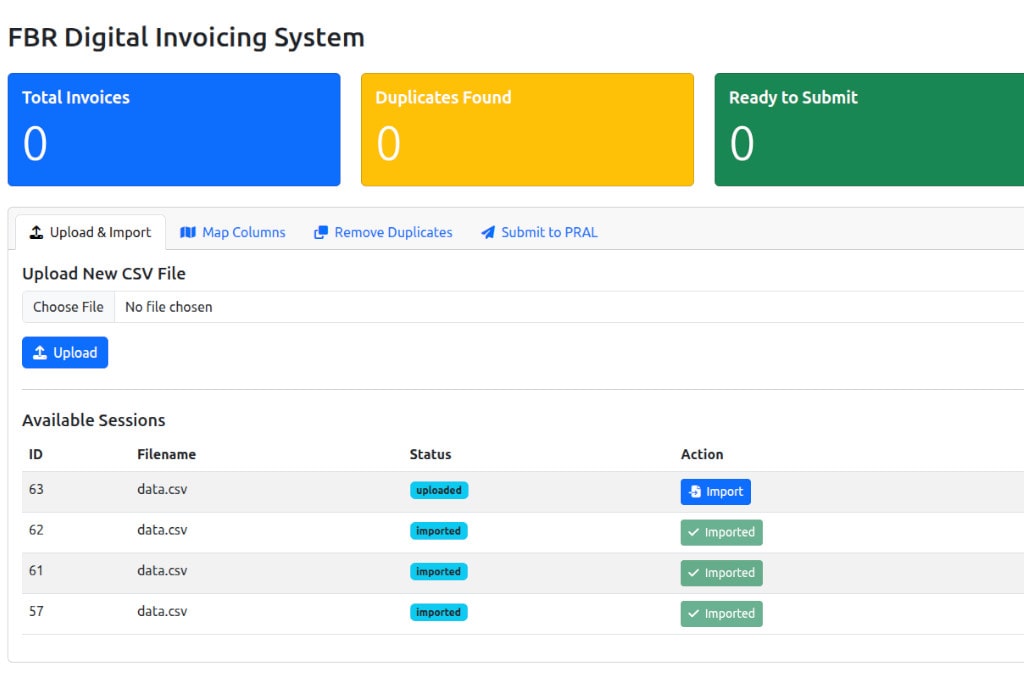Click the upload icon in Upload & Import tab
Screen dimensions: 1024x683
(37, 232)
